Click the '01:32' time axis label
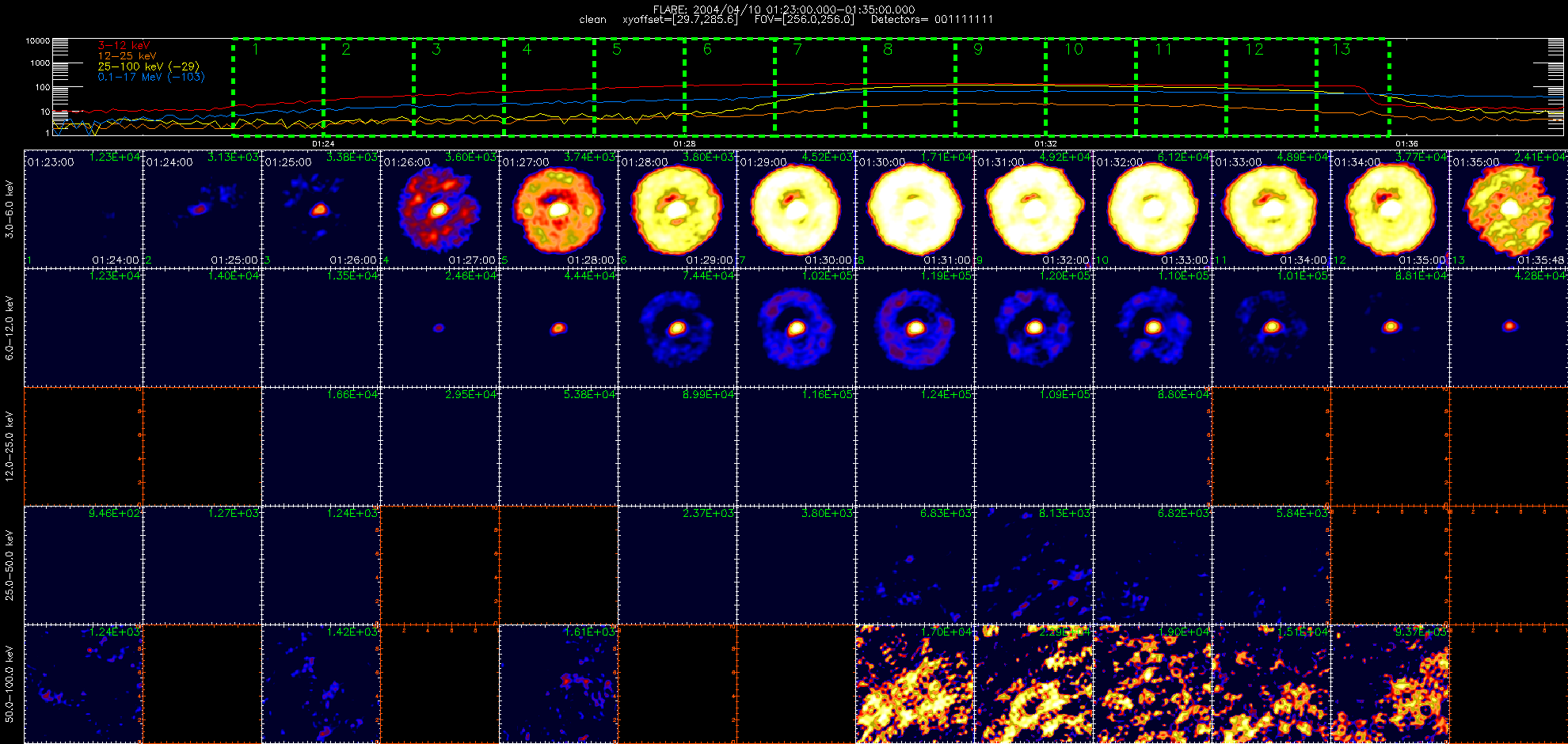Screen dimensions: 1568x744 (1045, 144)
